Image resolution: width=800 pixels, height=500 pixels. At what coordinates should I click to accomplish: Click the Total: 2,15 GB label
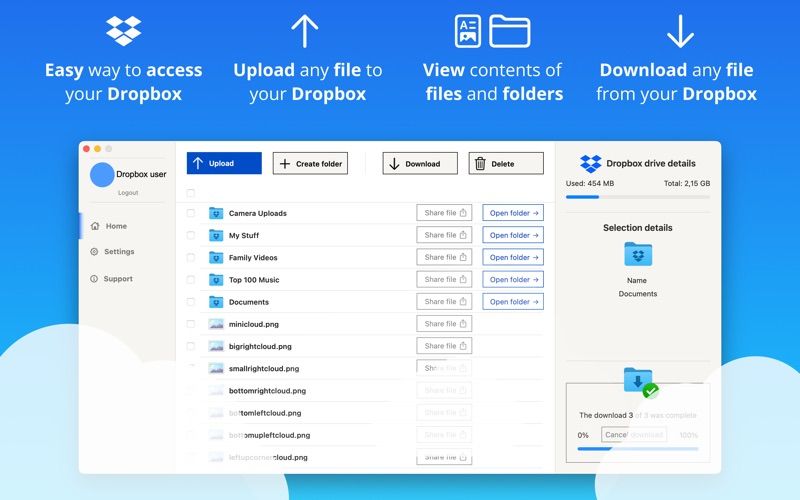(x=687, y=183)
